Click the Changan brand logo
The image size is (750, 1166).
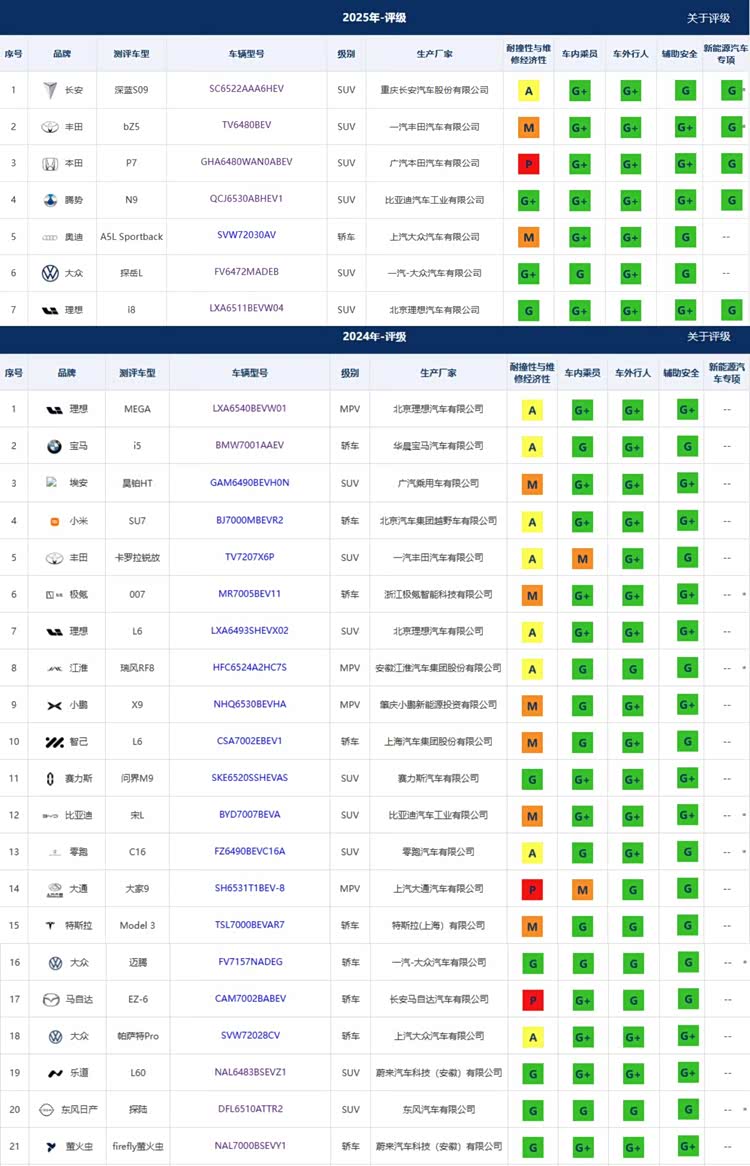coord(49,90)
